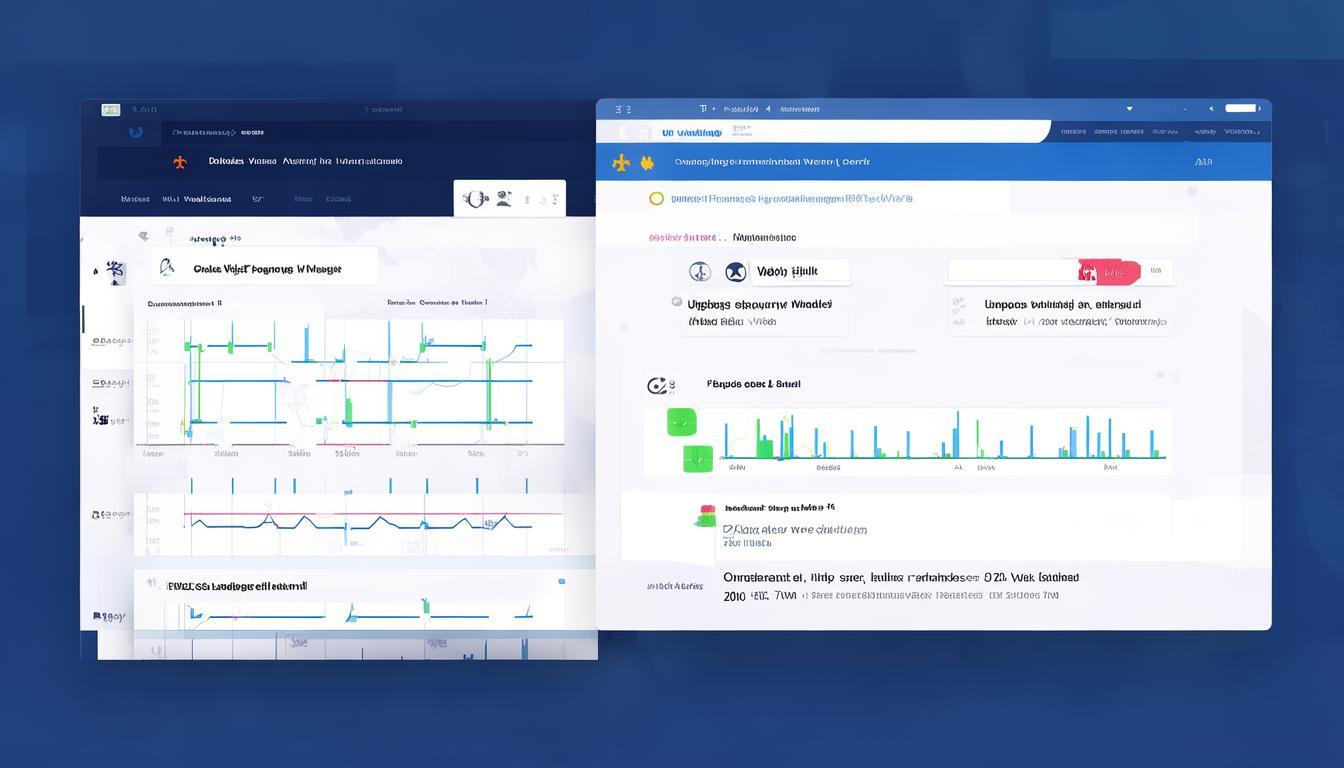Click the lower green square chart legend icon
Viewport: 1344px width, 768px height.
(697, 459)
